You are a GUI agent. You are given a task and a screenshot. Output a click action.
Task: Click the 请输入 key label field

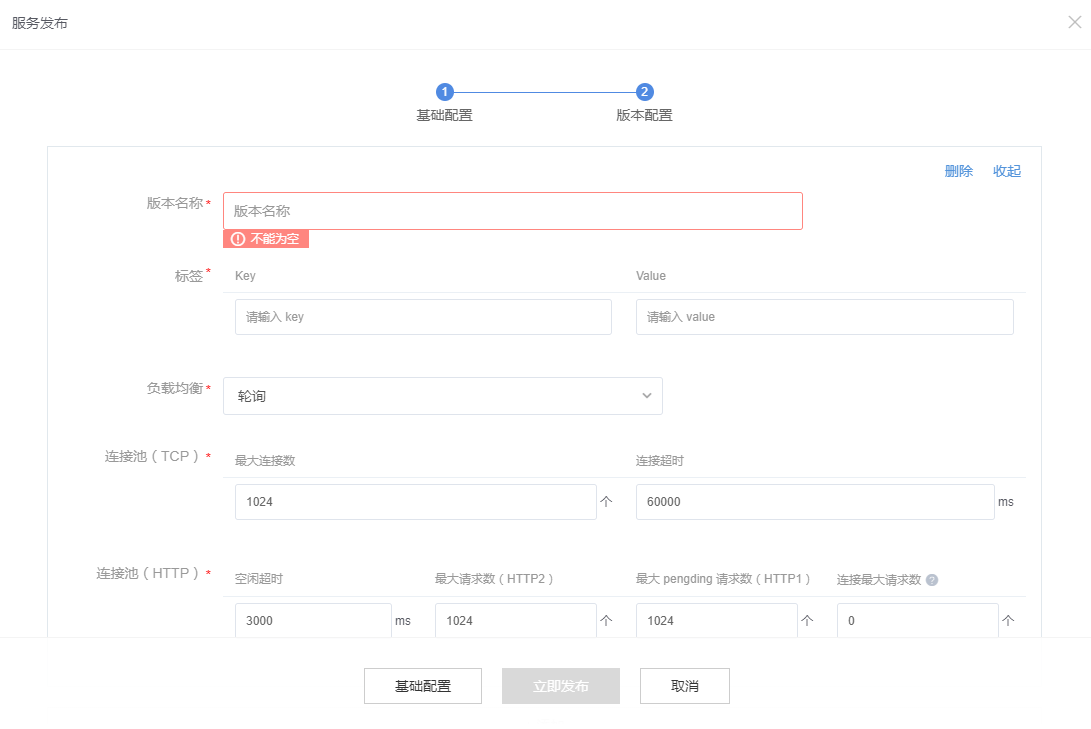click(423, 317)
